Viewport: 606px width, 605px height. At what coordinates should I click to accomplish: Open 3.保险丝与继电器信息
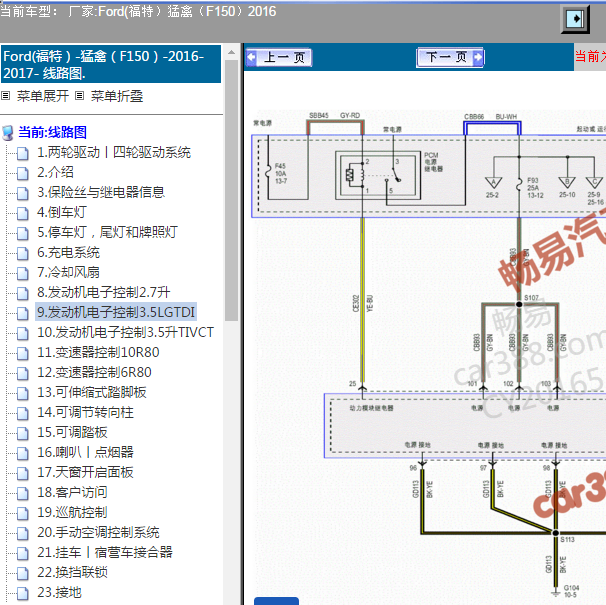pyautogui.click(x=101, y=192)
